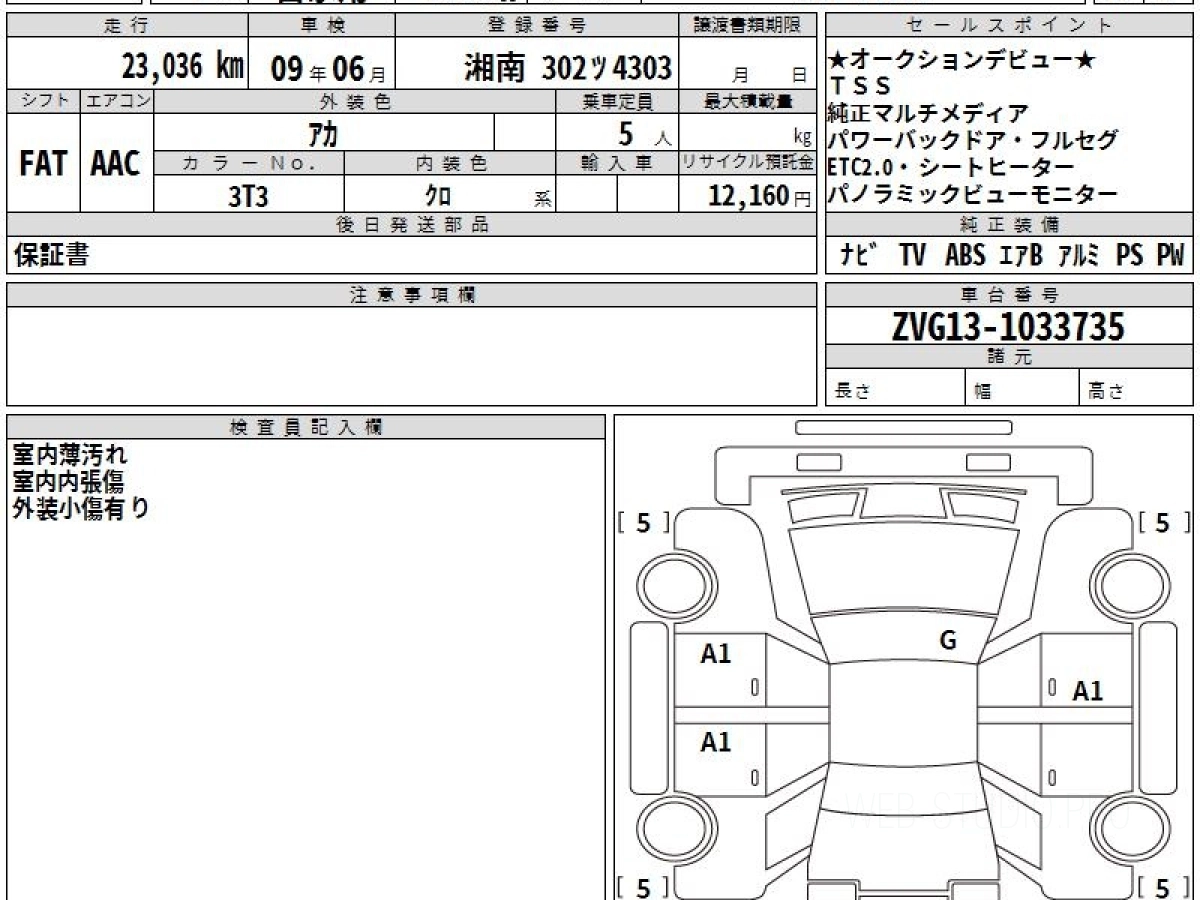Select the mileage value 23,036 km
The width and height of the screenshot is (1200, 900).
pyautogui.click(x=183, y=67)
